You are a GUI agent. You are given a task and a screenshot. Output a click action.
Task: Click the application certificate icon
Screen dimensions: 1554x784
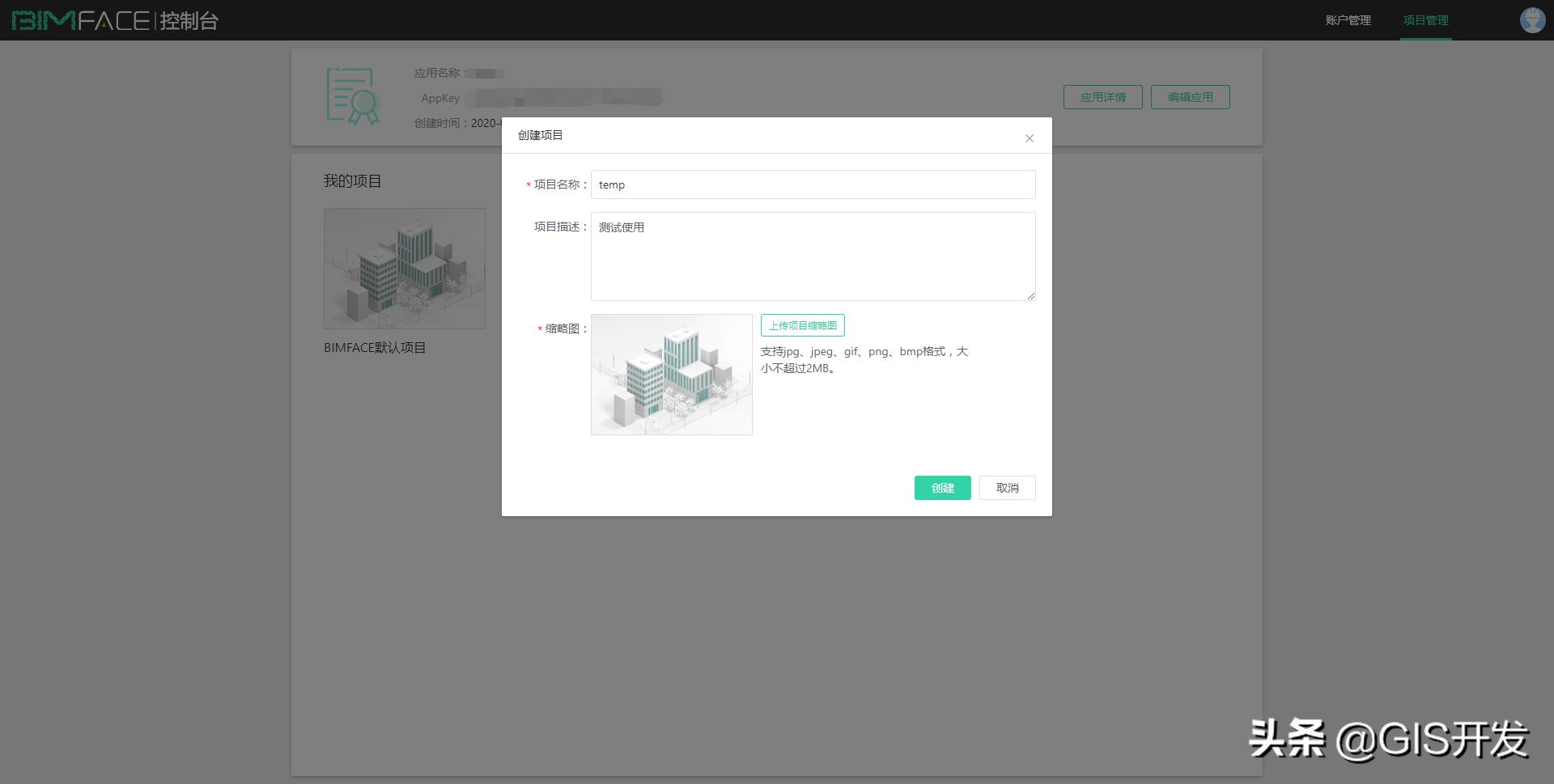click(x=351, y=95)
